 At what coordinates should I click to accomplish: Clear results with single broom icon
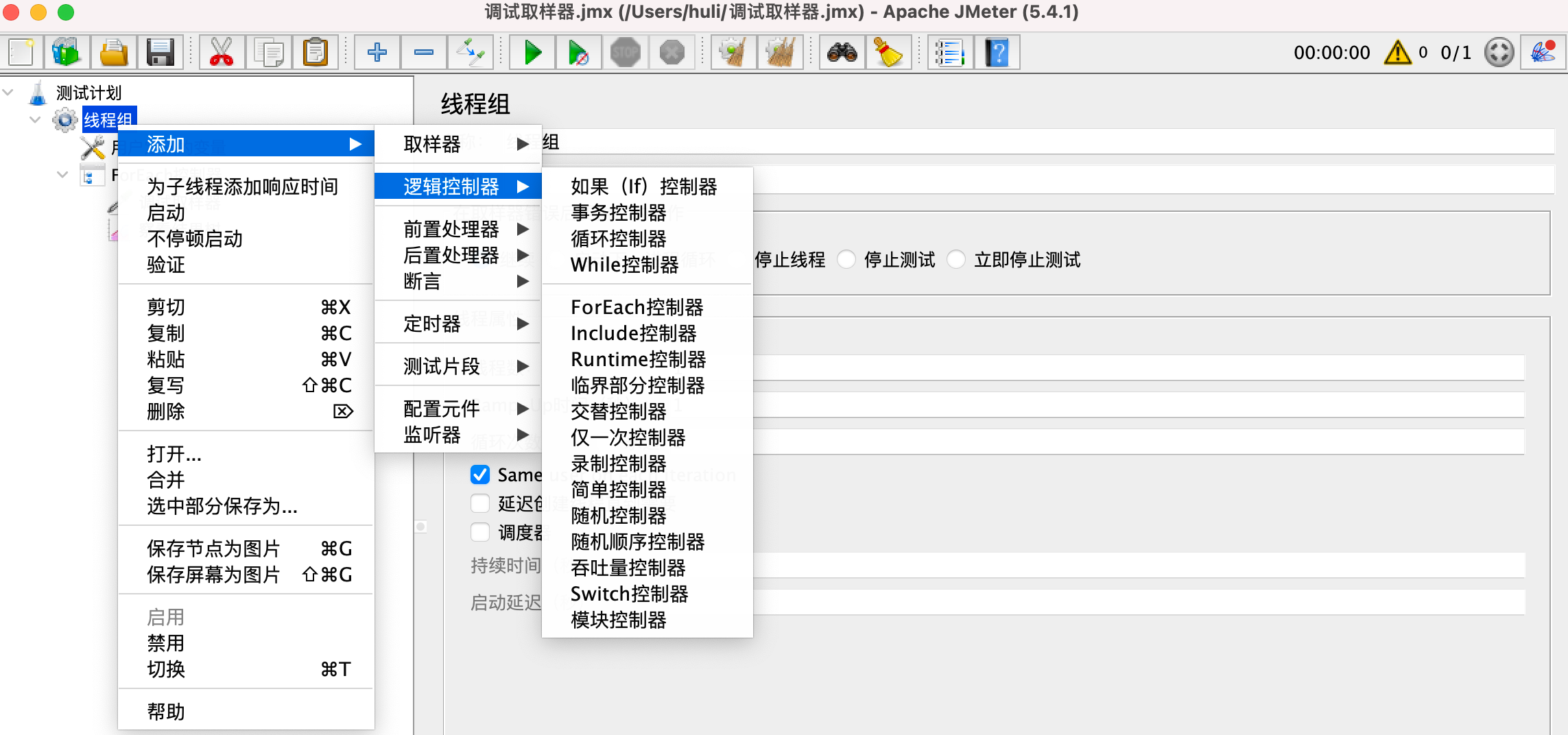click(x=733, y=52)
